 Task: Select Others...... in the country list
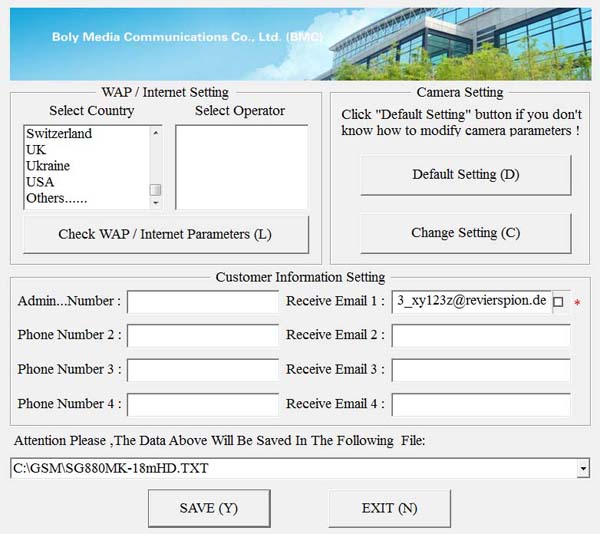point(56,198)
